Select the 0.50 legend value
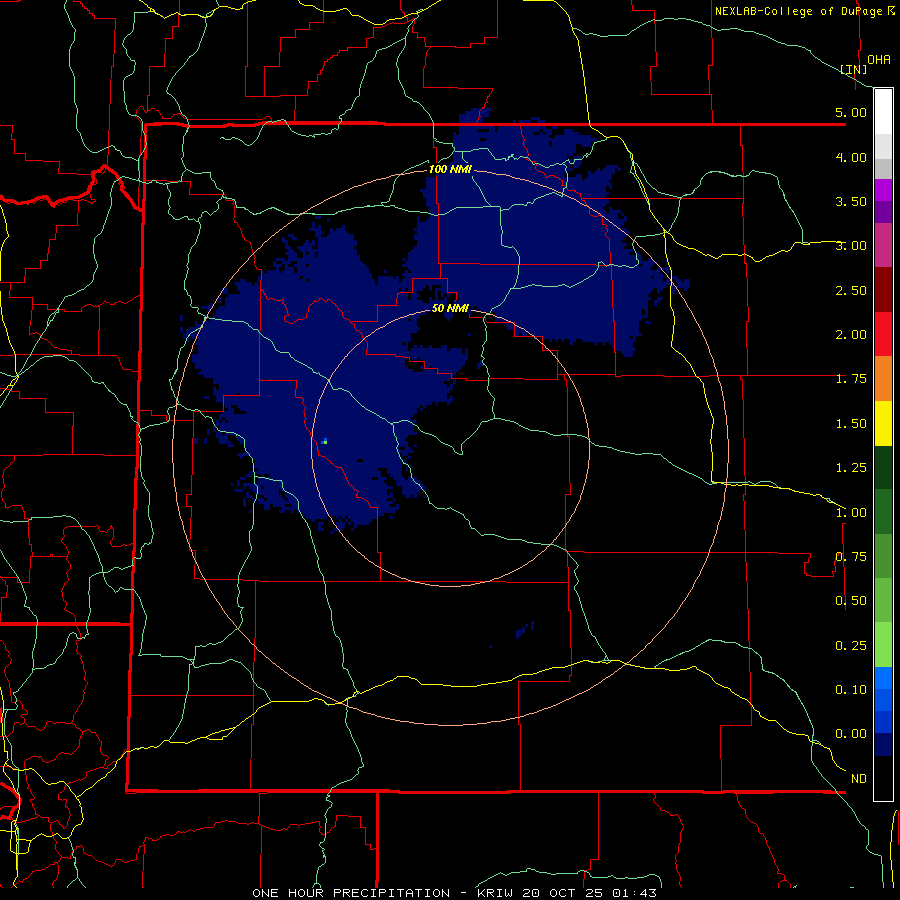 [851, 601]
